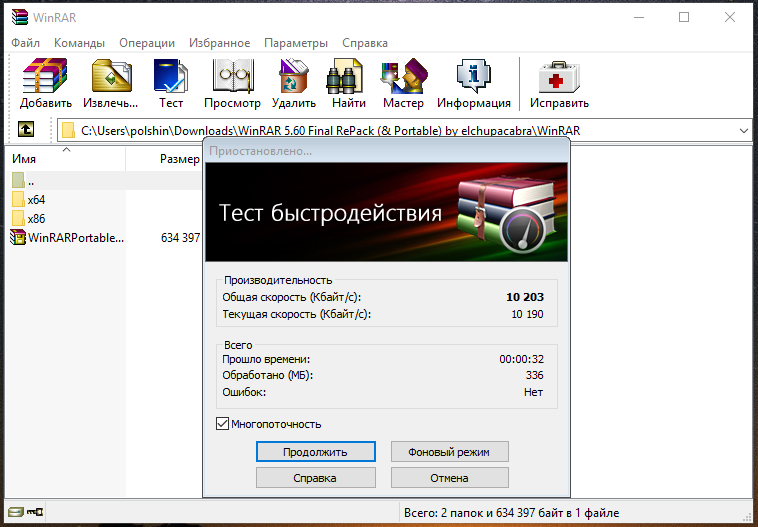This screenshot has height=527, width=758.
Task: Click current speed value 10 190
Action: coord(527,314)
